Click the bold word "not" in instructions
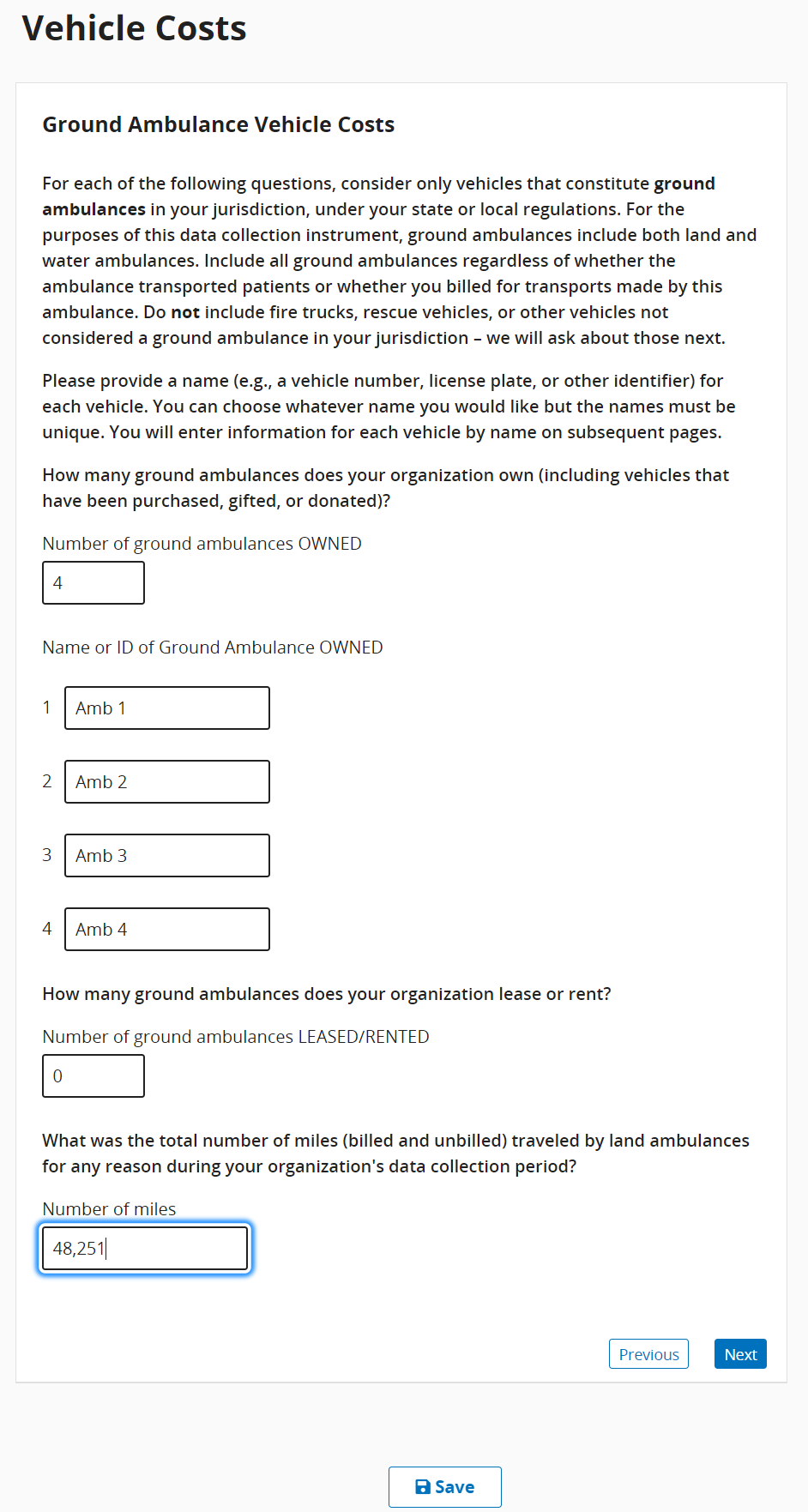This screenshot has height=1512, width=808. pos(185,312)
